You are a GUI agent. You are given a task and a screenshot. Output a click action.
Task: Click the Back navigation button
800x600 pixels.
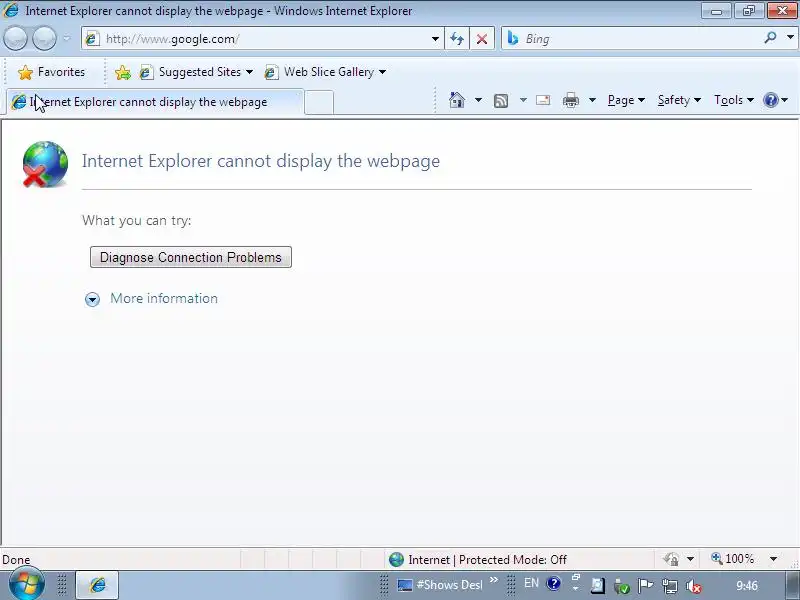tap(15, 38)
